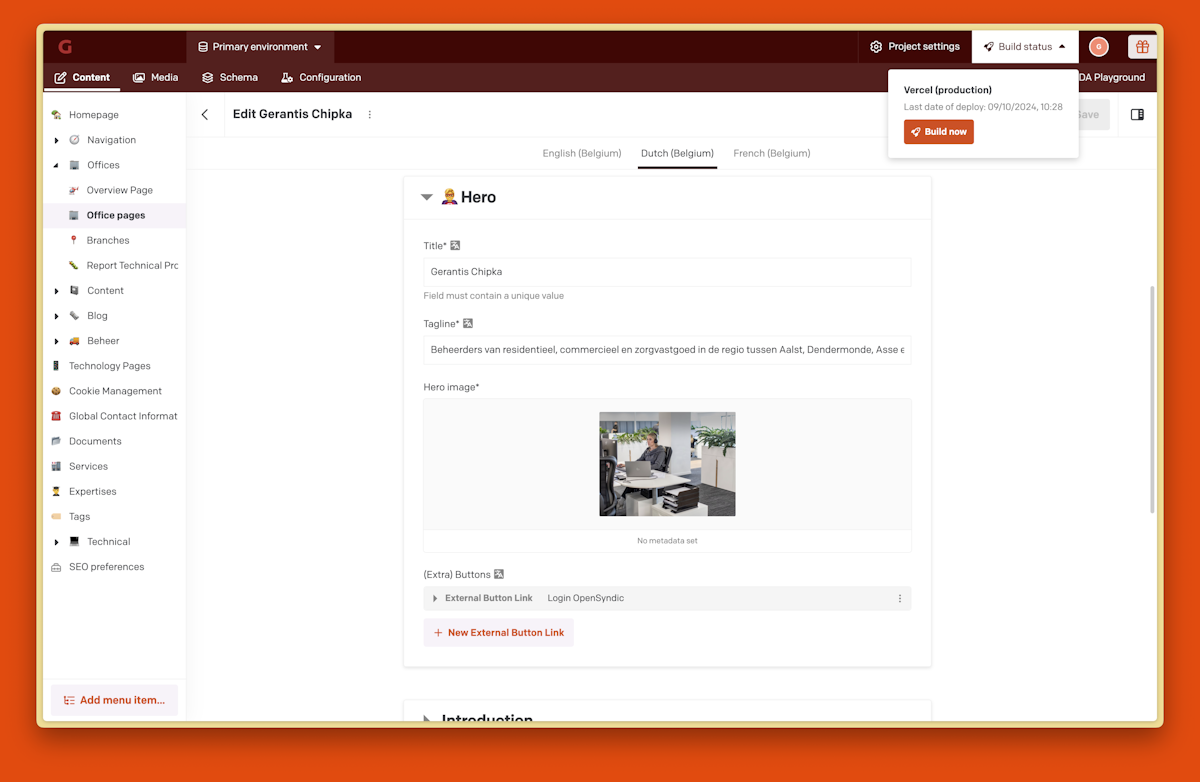Click the Edit Gerantis Chipka title
Viewport: 1200px width, 782px height.
pyautogui.click(x=293, y=114)
